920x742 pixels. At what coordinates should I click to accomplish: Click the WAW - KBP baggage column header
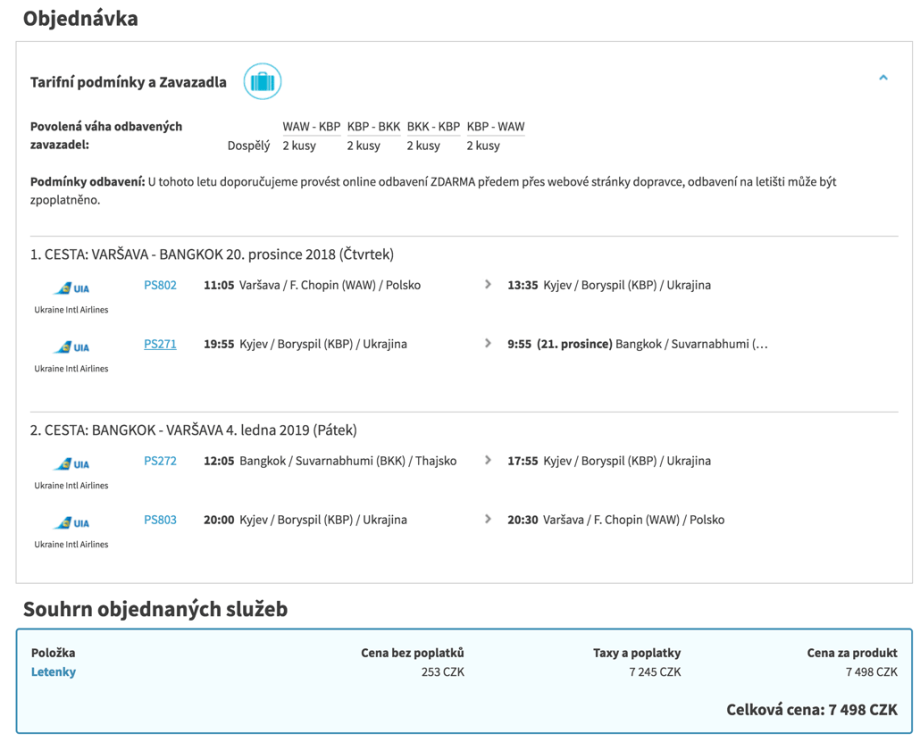(311, 127)
